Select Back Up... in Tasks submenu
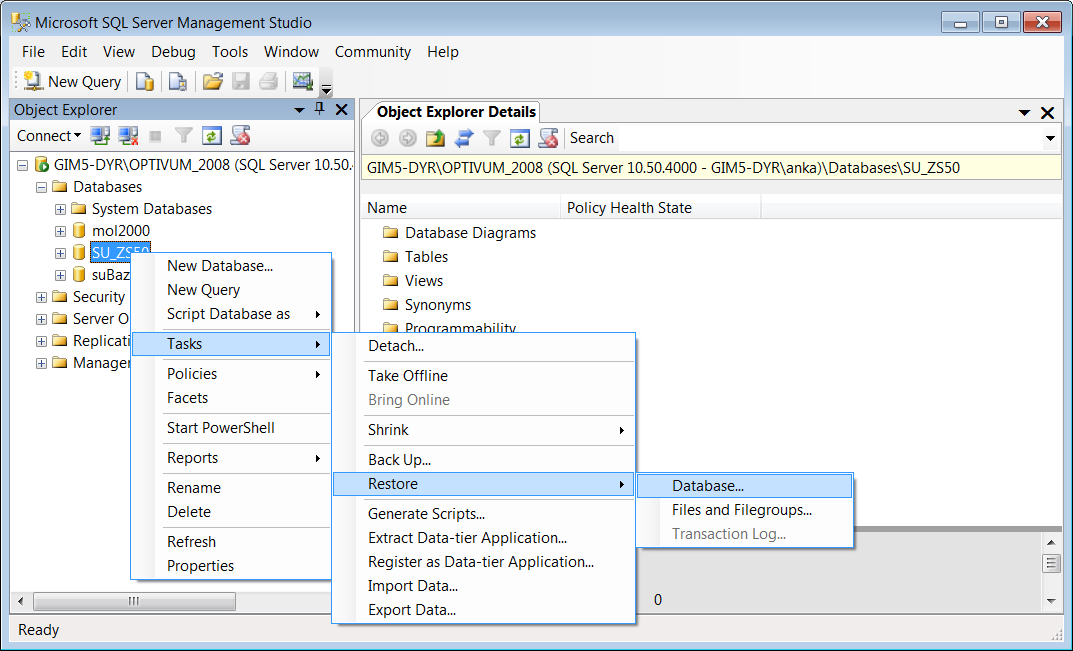Image resolution: width=1073 pixels, height=651 pixels. click(484, 459)
